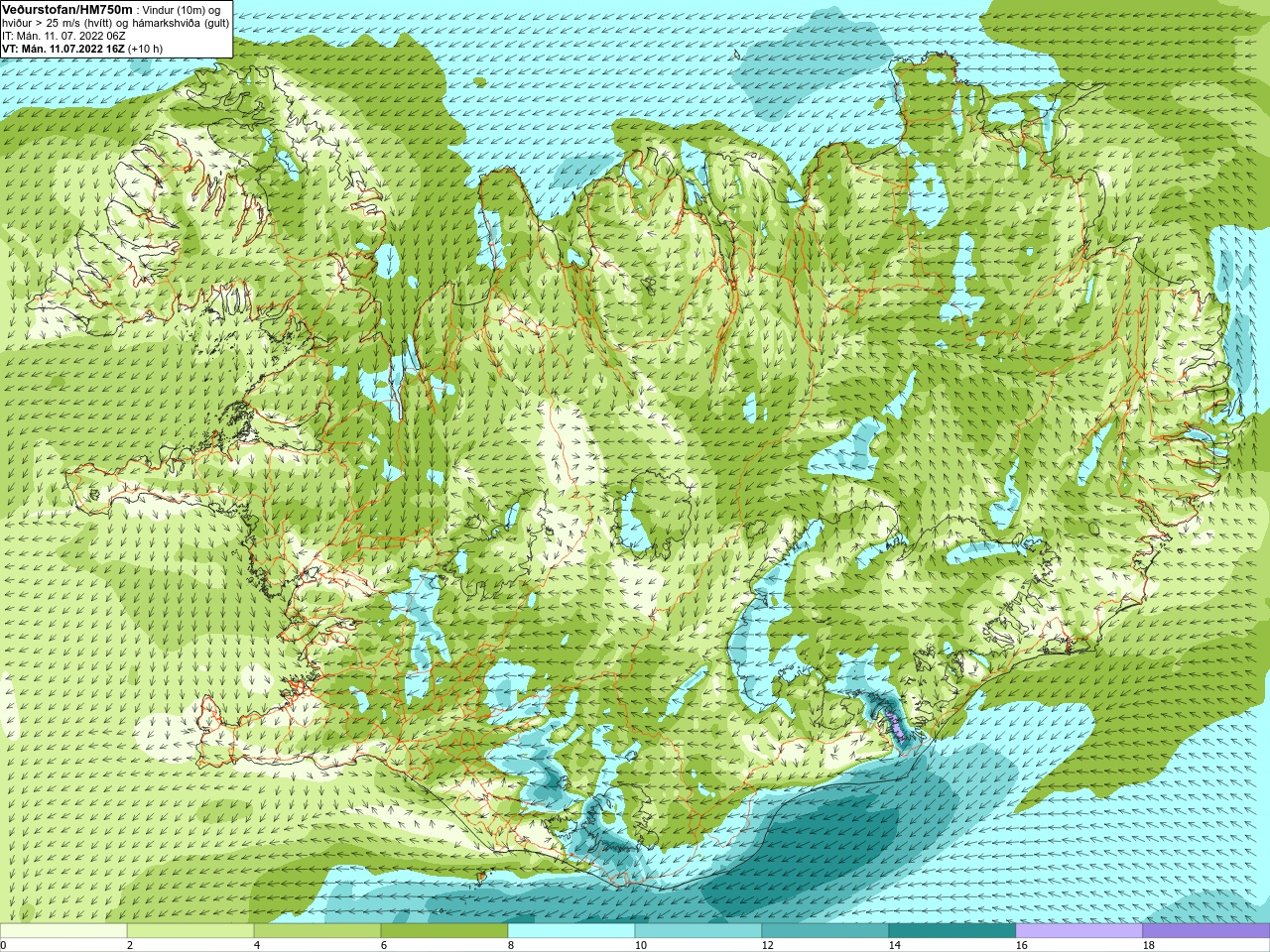Viewport: 1270px width, 952px height.
Task: Click the 8–10 m/s light cyan legend swatch
Action: pyautogui.click(x=571, y=931)
